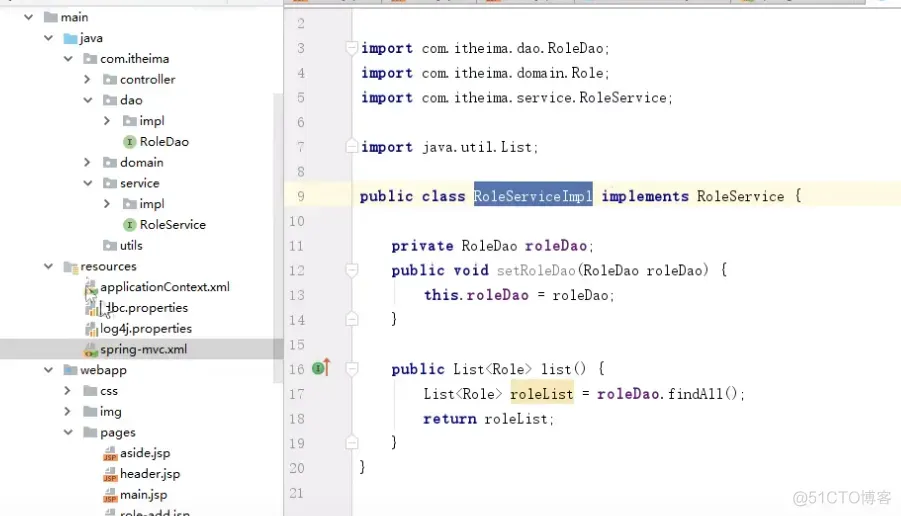Click the implements-method gutter icon on line 16
The image size is (901, 516).
[x=321, y=367]
